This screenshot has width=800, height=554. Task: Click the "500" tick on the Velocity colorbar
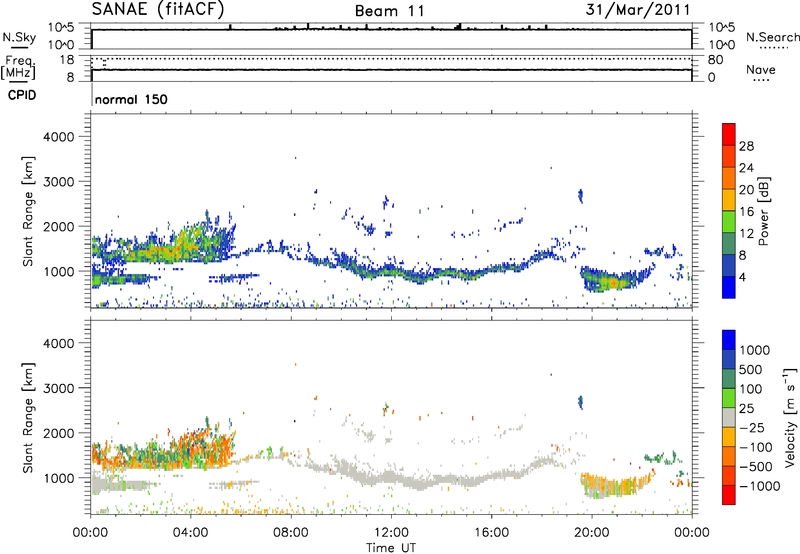(x=750, y=369)
